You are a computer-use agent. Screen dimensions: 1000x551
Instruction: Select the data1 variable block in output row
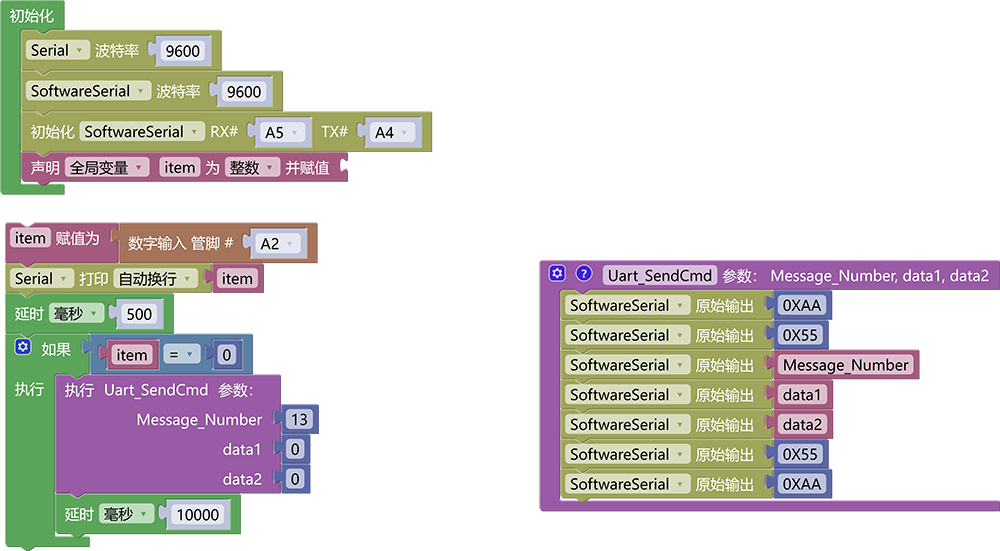[x=802, y=395]
